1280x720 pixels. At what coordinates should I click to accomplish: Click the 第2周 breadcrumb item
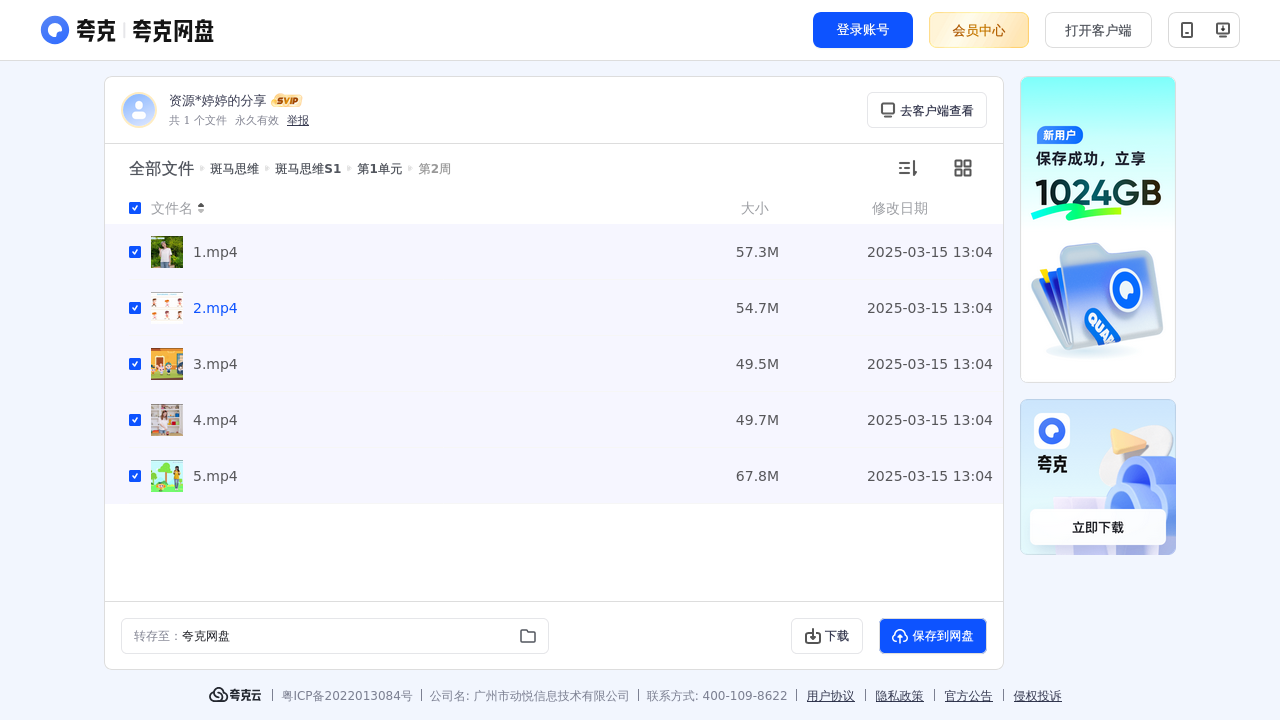coord(434,169)
